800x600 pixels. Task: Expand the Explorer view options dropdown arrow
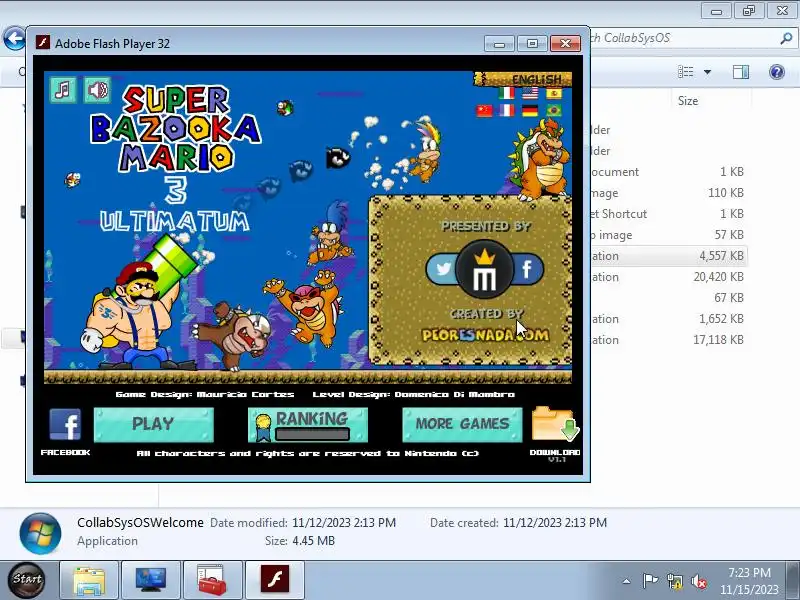[708, 72]
